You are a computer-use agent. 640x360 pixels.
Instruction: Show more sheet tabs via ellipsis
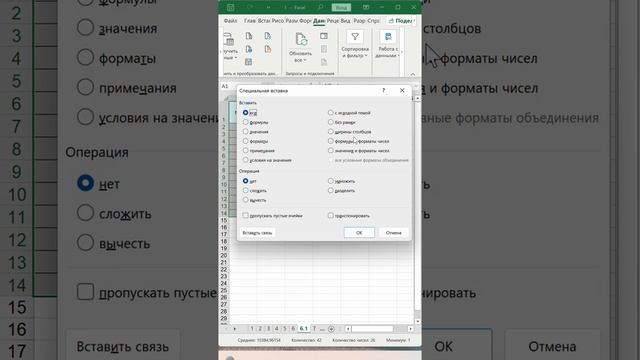tap(322, 329)
